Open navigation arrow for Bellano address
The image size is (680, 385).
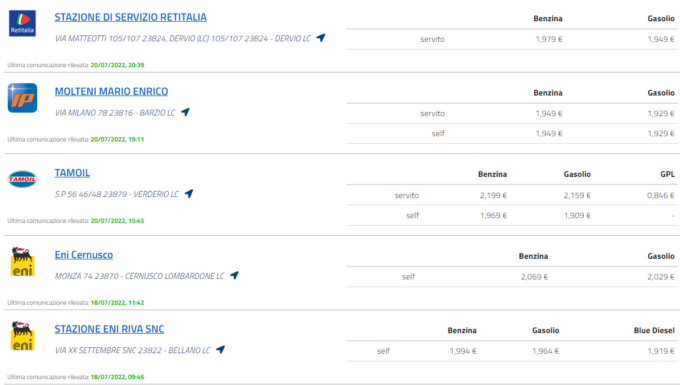[220, 349]
